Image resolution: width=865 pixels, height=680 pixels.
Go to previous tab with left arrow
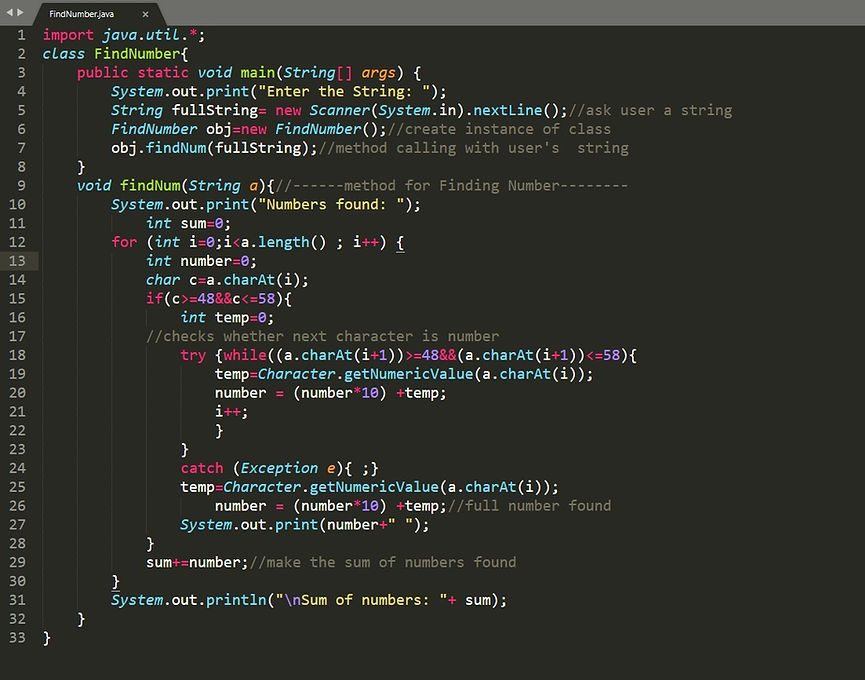click(x=9, y=12)
